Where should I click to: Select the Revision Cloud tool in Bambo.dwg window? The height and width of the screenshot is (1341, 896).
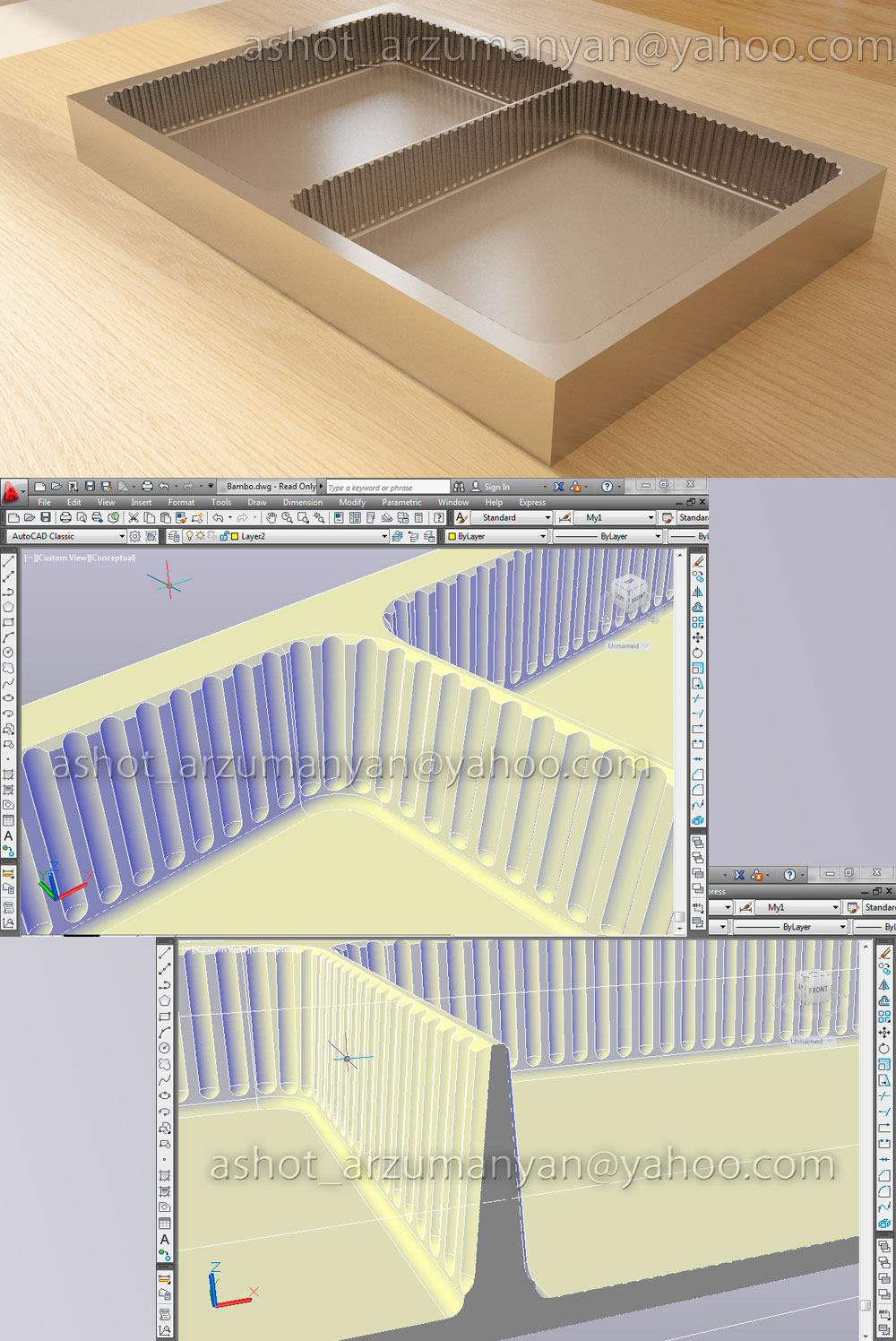(x=9, y=668)
